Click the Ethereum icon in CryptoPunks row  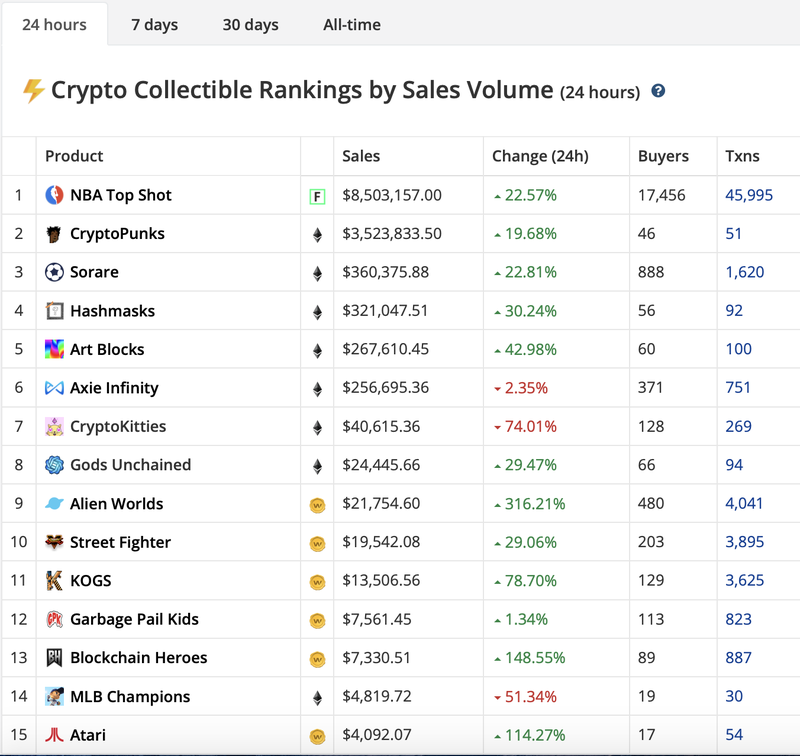(x=317, y=235)
